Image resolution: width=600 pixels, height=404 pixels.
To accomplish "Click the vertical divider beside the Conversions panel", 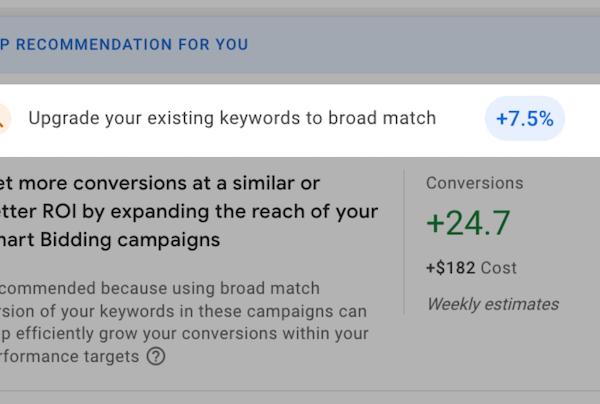I will [404, 242].
